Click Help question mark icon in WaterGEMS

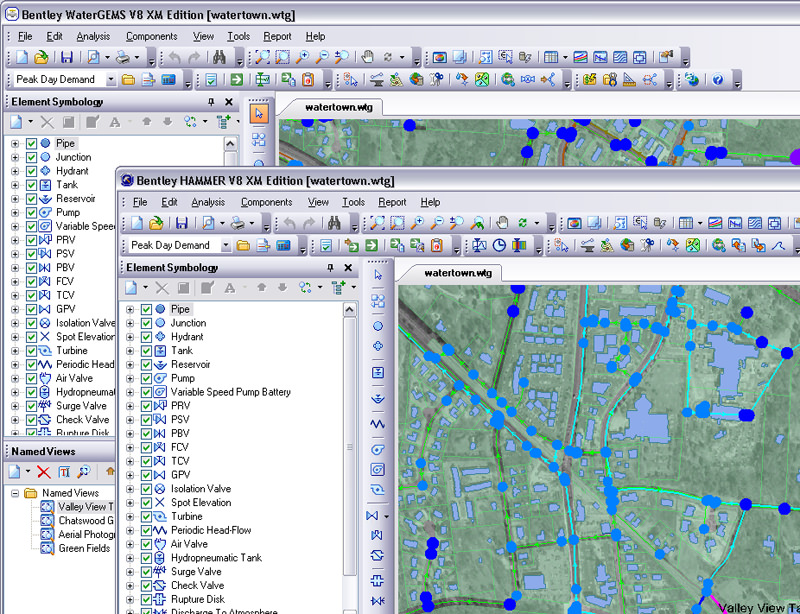[718, 80]
